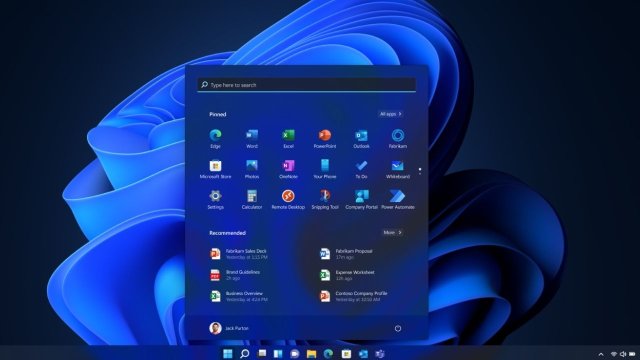
Task: Open the Widgets taskbar icon
Action: (278, 353)
